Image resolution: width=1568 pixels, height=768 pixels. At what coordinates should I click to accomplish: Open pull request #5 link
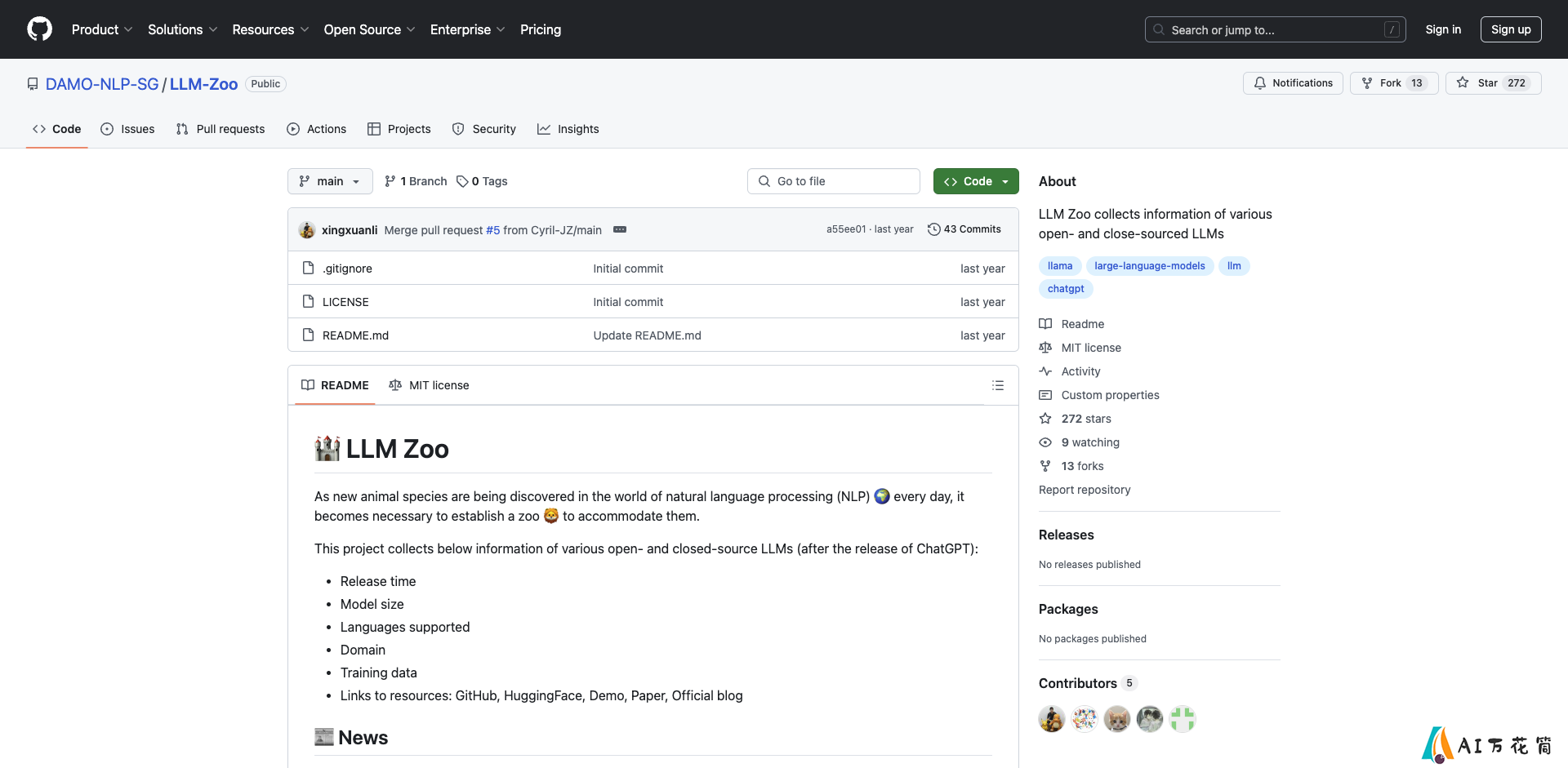493,230
